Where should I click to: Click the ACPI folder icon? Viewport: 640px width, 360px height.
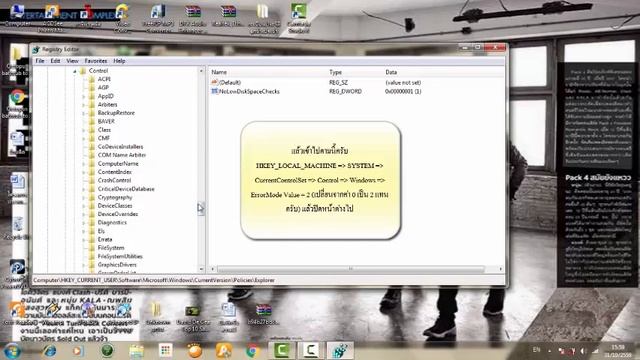point(92,79)
